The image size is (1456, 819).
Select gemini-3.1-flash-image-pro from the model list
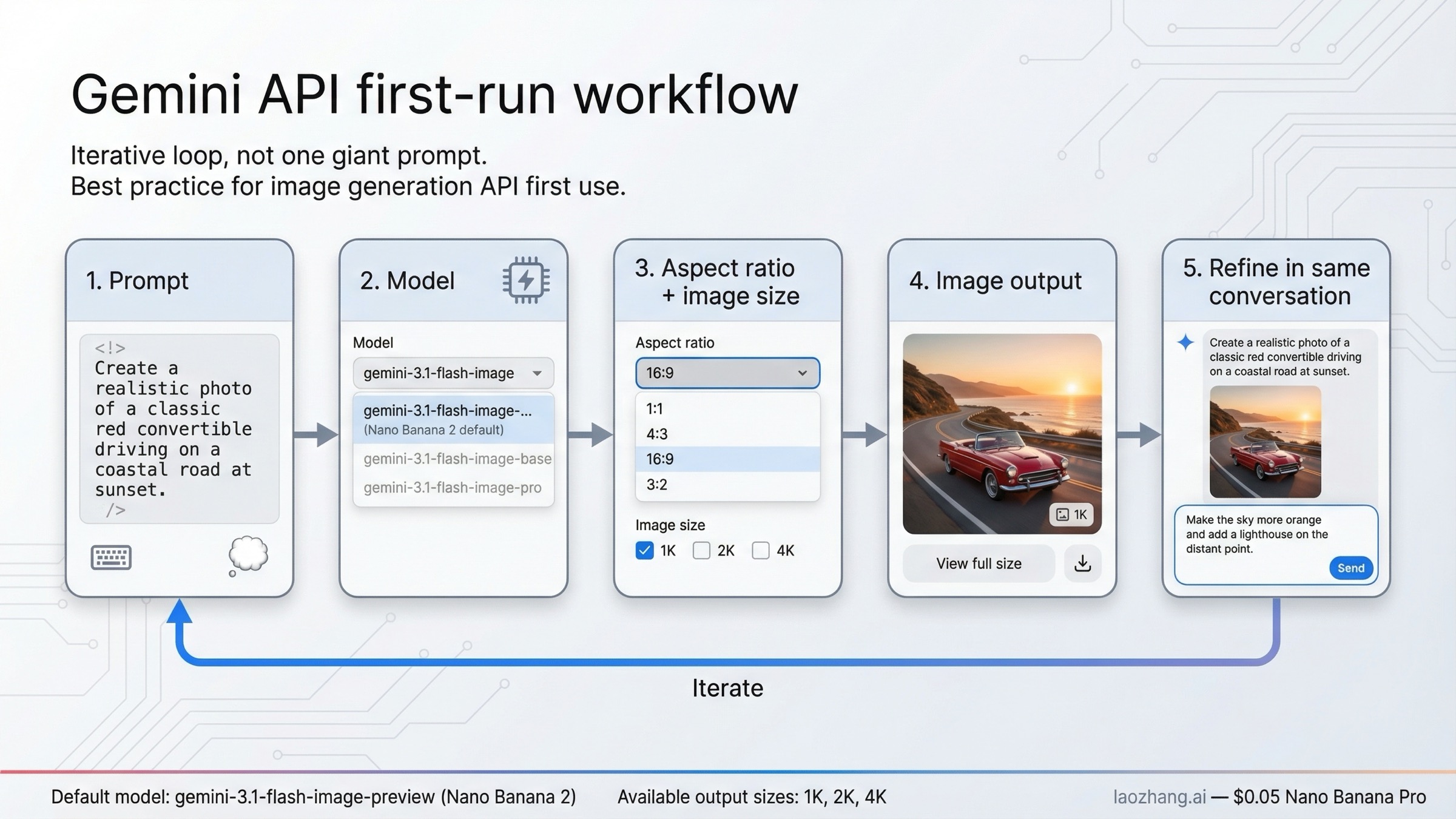pyautogui.click(x=454, y=487)
